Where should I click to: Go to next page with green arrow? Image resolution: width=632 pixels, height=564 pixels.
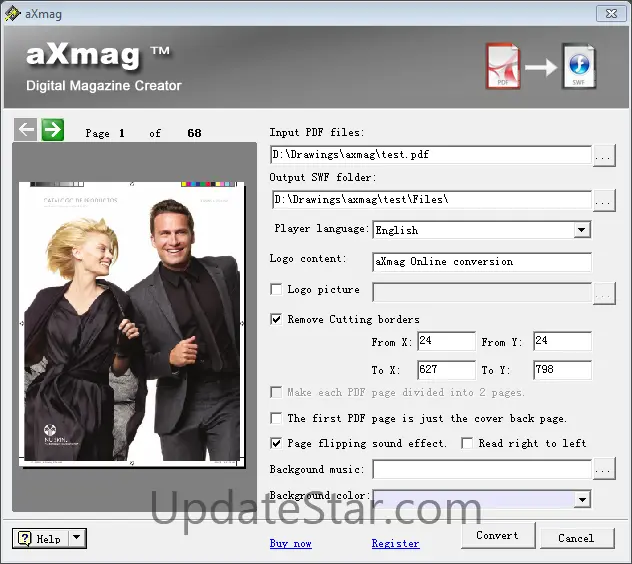click(x=53, y=130)
